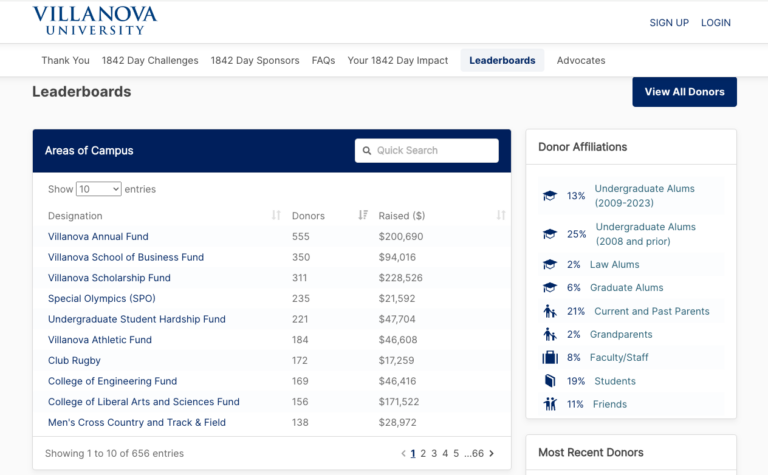Screen dimensions: 768x475
Task: Open the Club Rugby link
Action: click(74, 360)
